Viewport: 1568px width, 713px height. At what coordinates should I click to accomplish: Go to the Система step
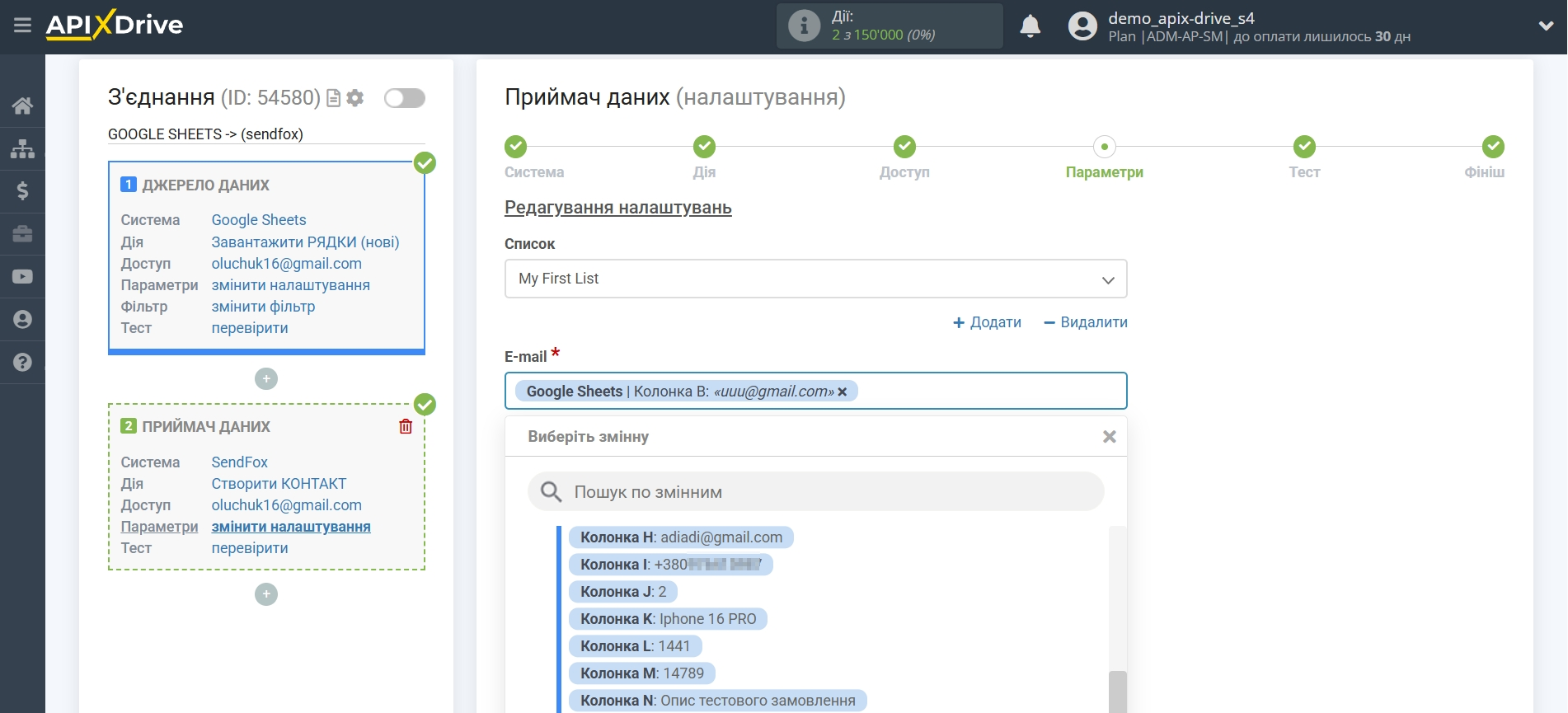(516, 147)
